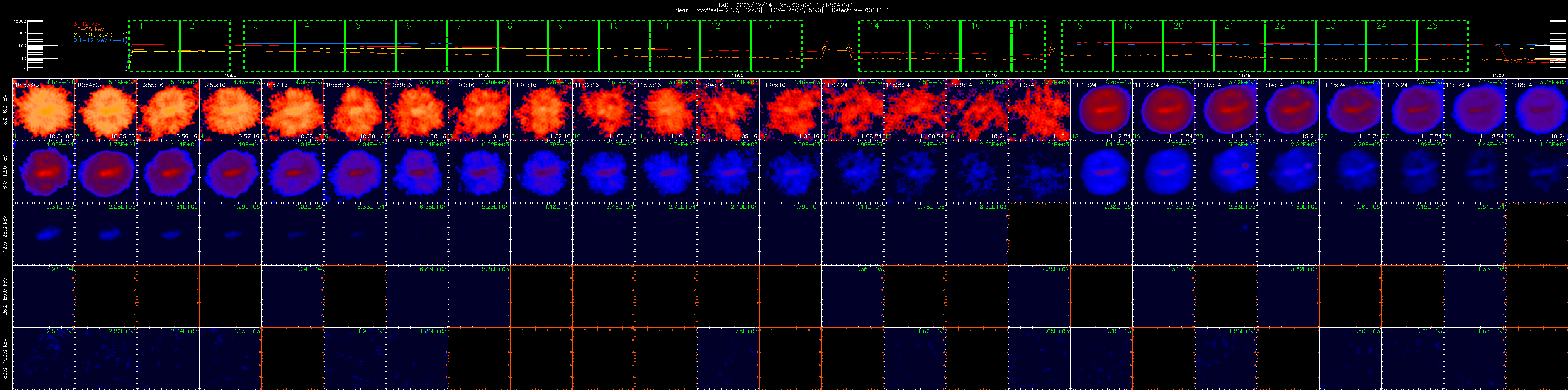Select the 3-6 keV image starting 11:18:24
This screenshot has height=390, width=1568.
[1537, 110]
